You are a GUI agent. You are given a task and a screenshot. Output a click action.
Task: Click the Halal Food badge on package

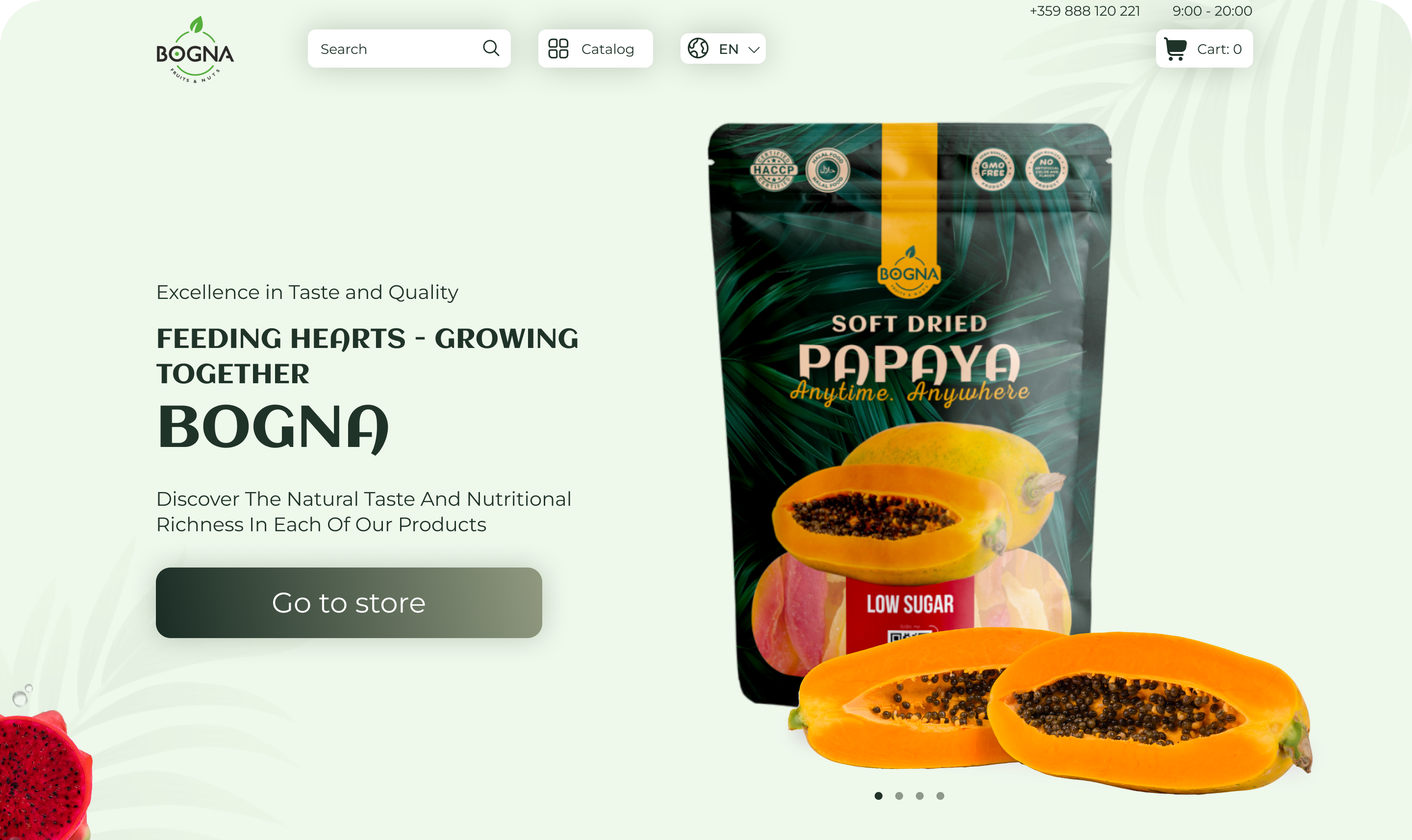coord(828,169)
